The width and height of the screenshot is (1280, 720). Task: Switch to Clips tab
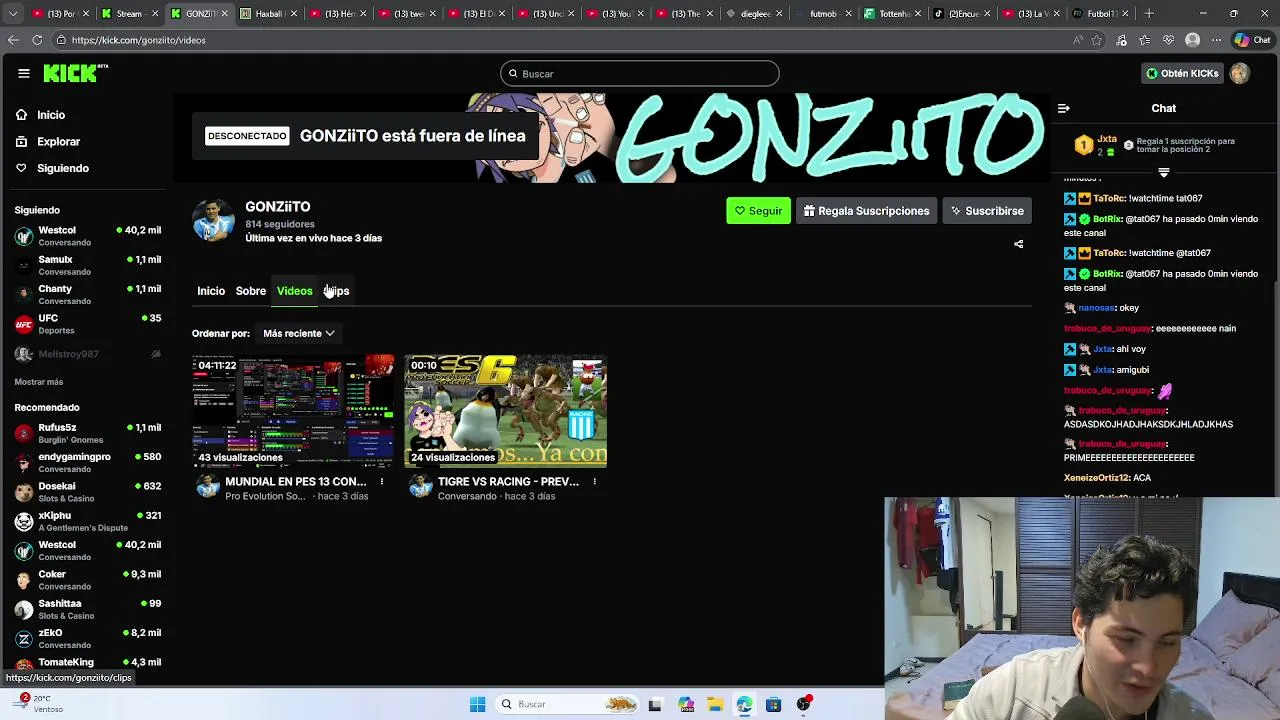point(337,291)
